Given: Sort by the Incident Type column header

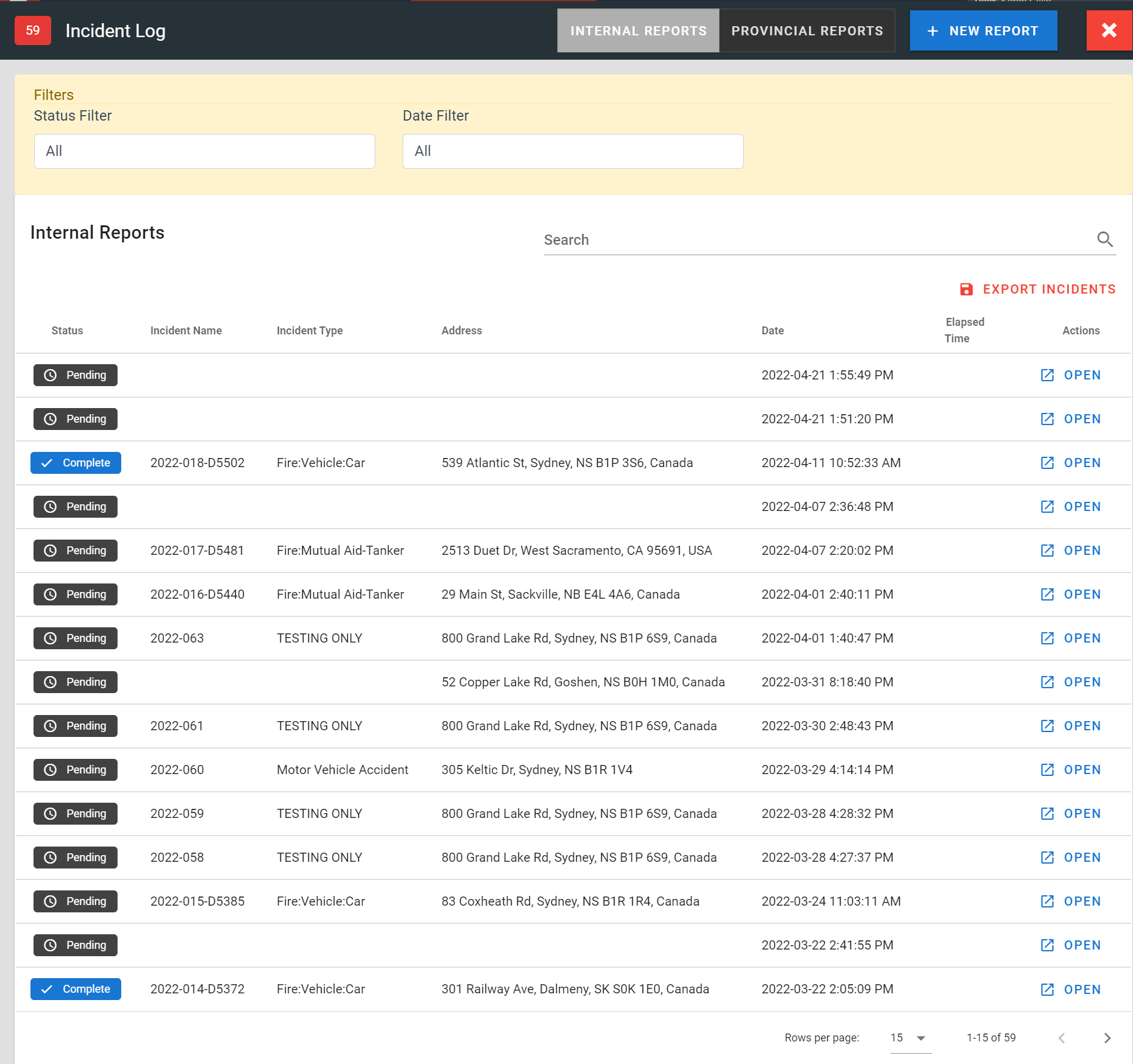Looking at the screenshot, I should (309, 331).
